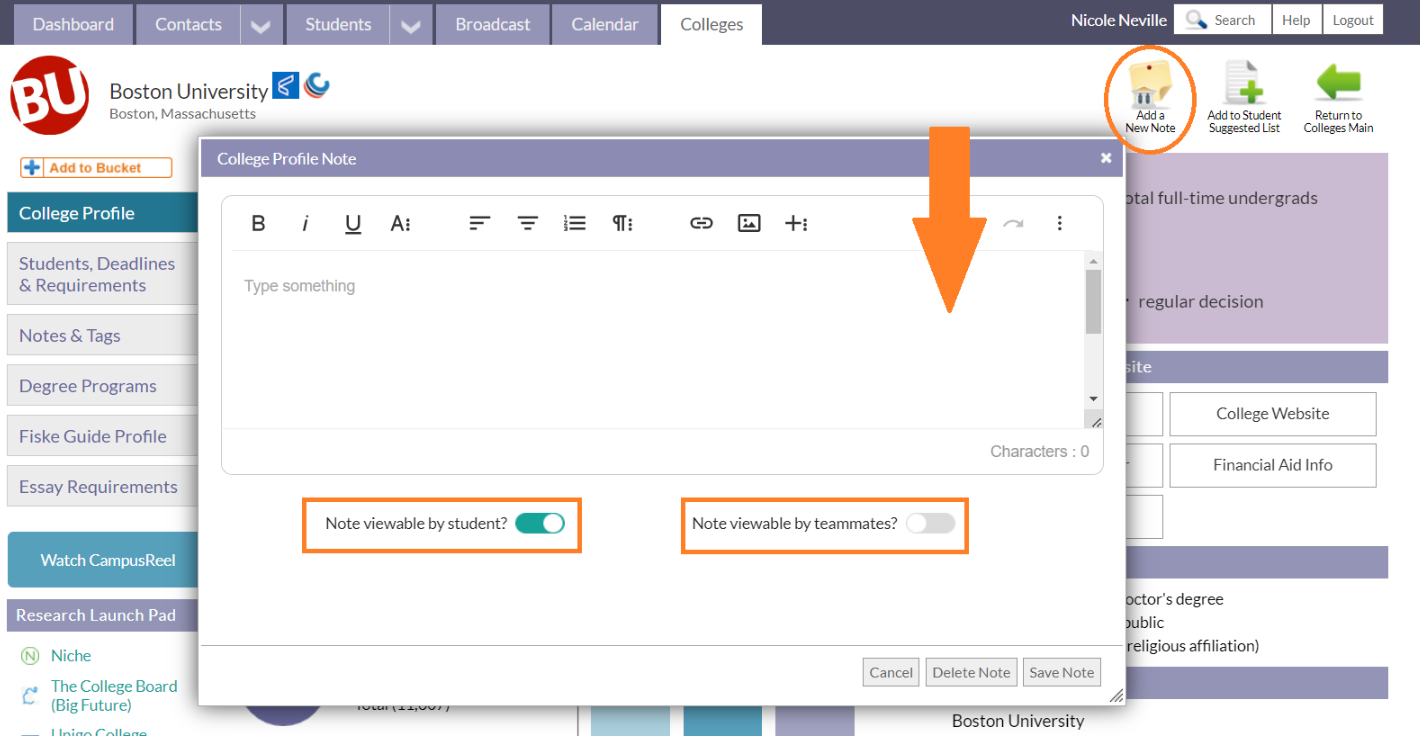Open the Students tab

[x=338, y=25]
